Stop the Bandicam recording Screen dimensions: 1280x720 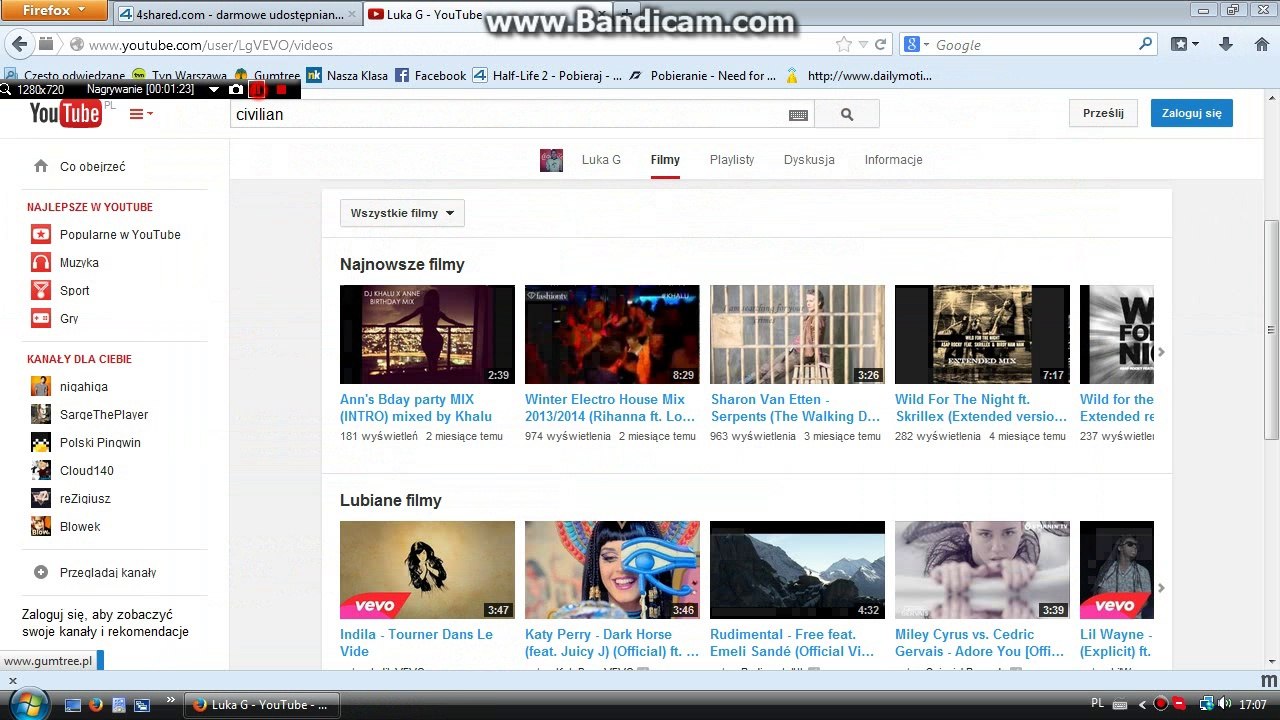click(282, 89)
